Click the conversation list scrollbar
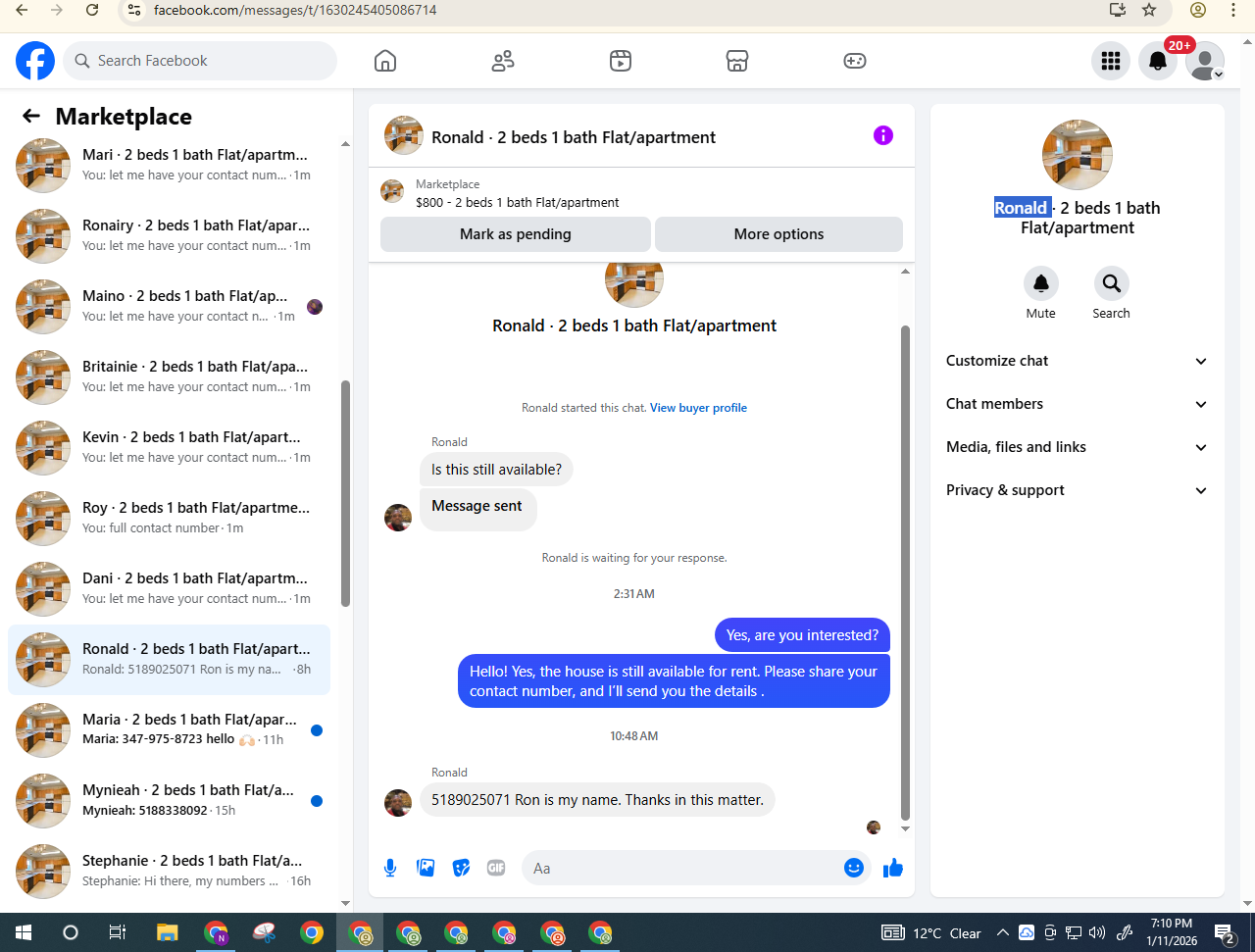 pyautogui.click(x=345, y=493)
